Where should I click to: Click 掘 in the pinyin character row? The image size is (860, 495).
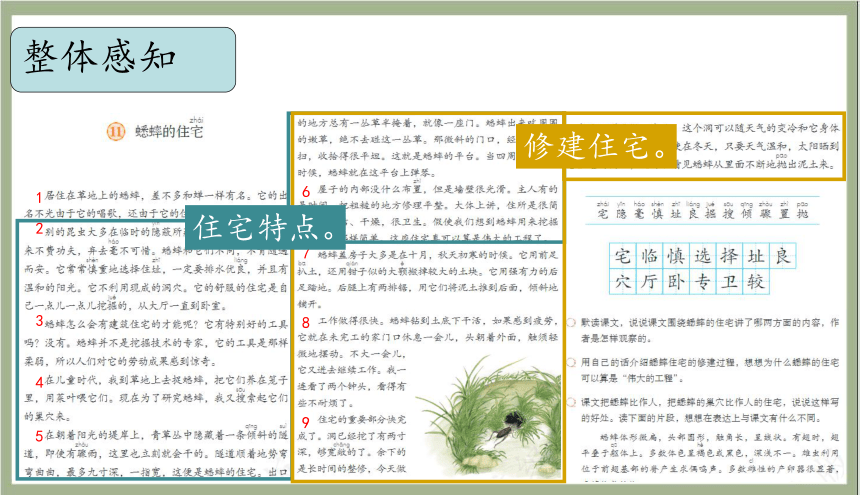pos(711,214)
